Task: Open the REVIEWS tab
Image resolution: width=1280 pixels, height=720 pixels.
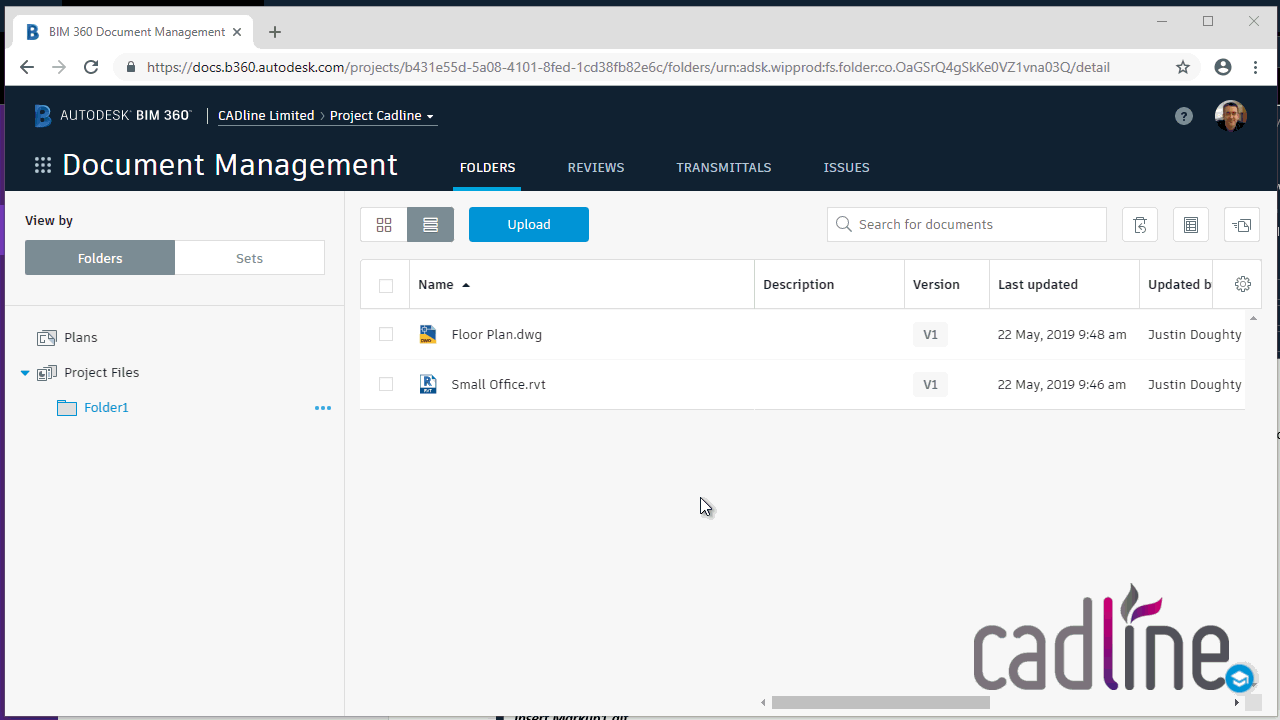Action: click(596, 168)
